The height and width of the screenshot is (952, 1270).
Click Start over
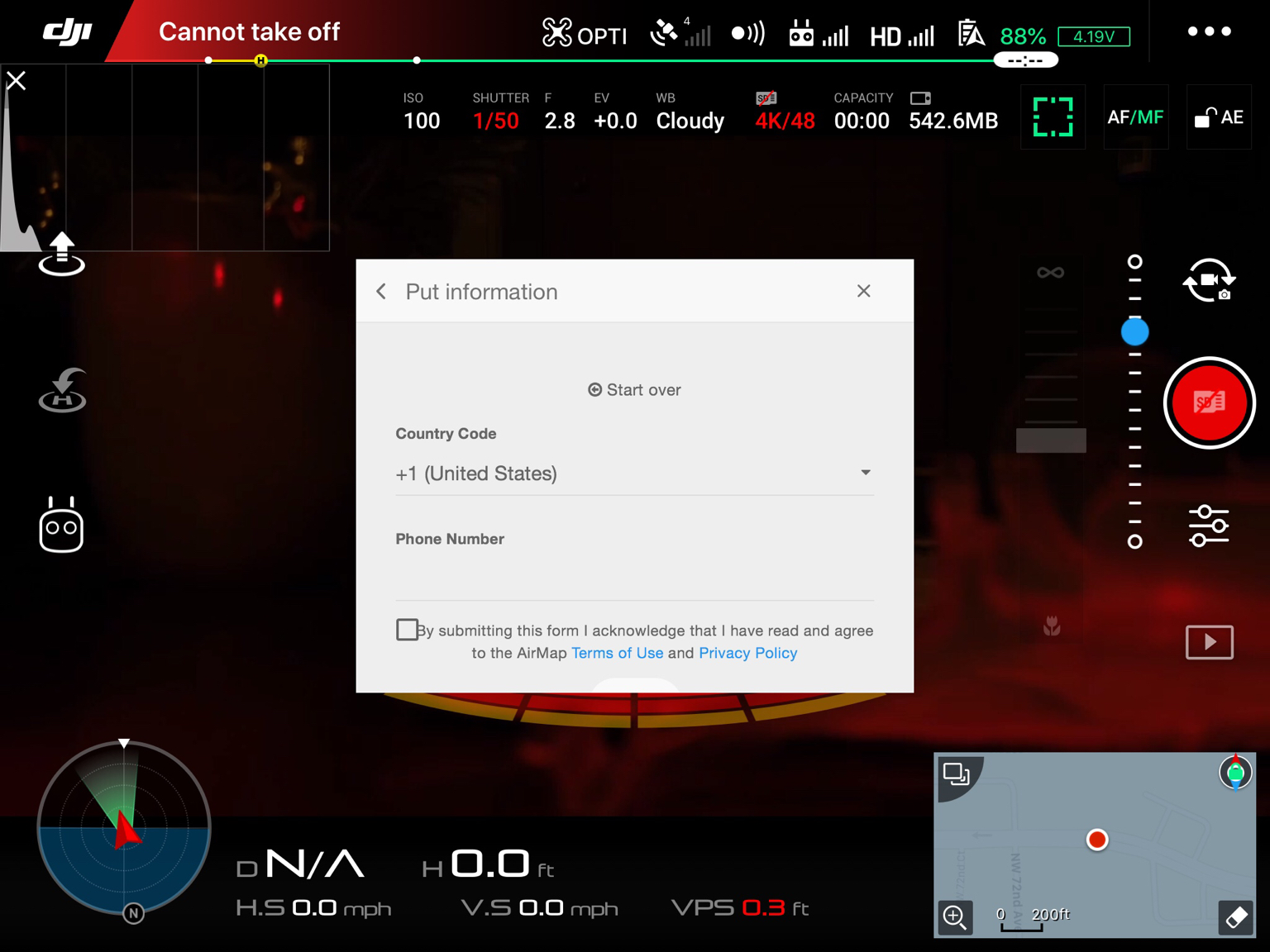pyautogui.click(x=634, y=390)
